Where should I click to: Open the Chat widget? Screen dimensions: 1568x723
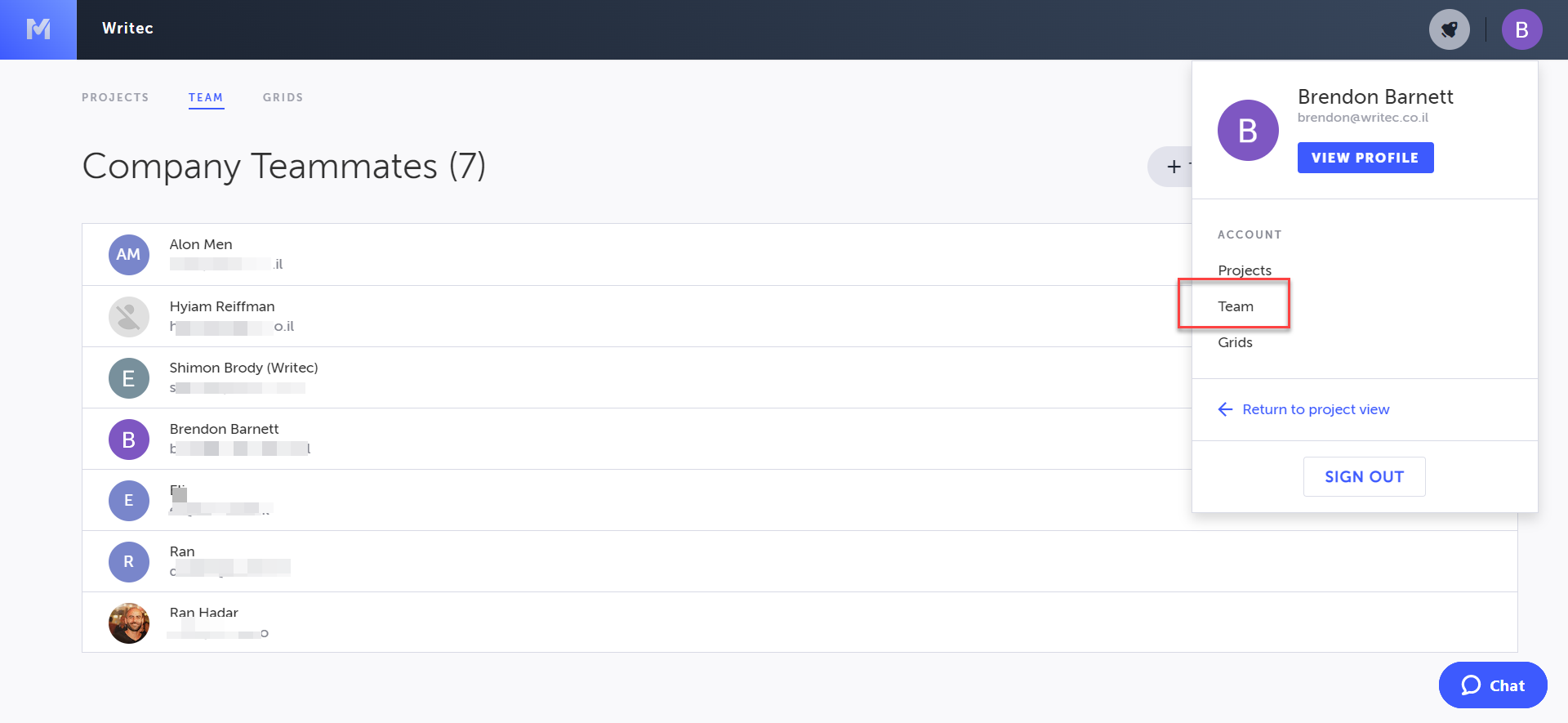coord(1493,685)
